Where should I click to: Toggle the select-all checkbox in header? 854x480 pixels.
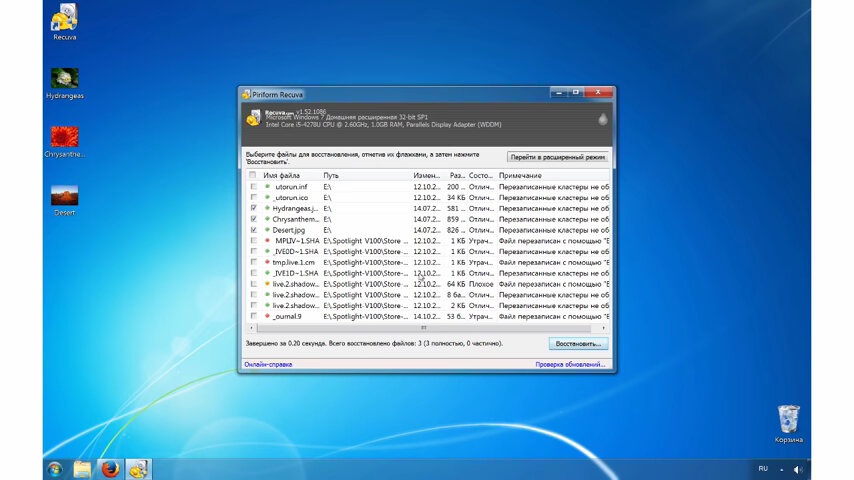pyautogui.click(x=253, y=175)
